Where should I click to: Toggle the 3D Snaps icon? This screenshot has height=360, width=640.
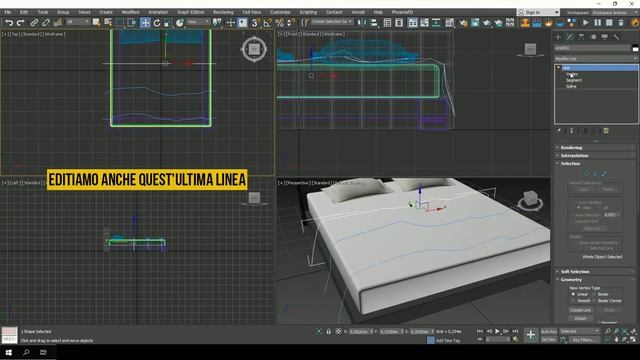[256, 23]
